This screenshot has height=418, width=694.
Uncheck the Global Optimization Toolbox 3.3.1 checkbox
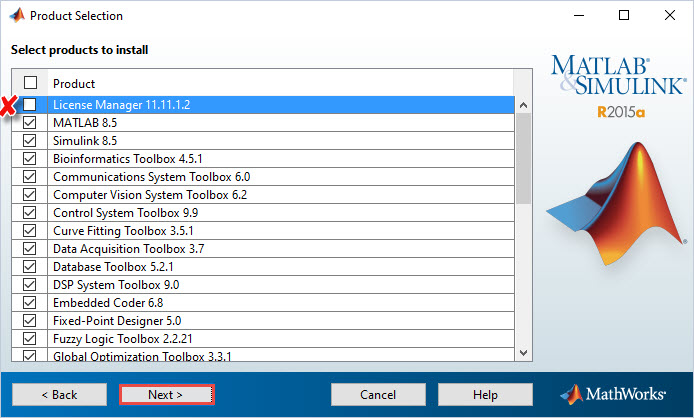(30, 355)
